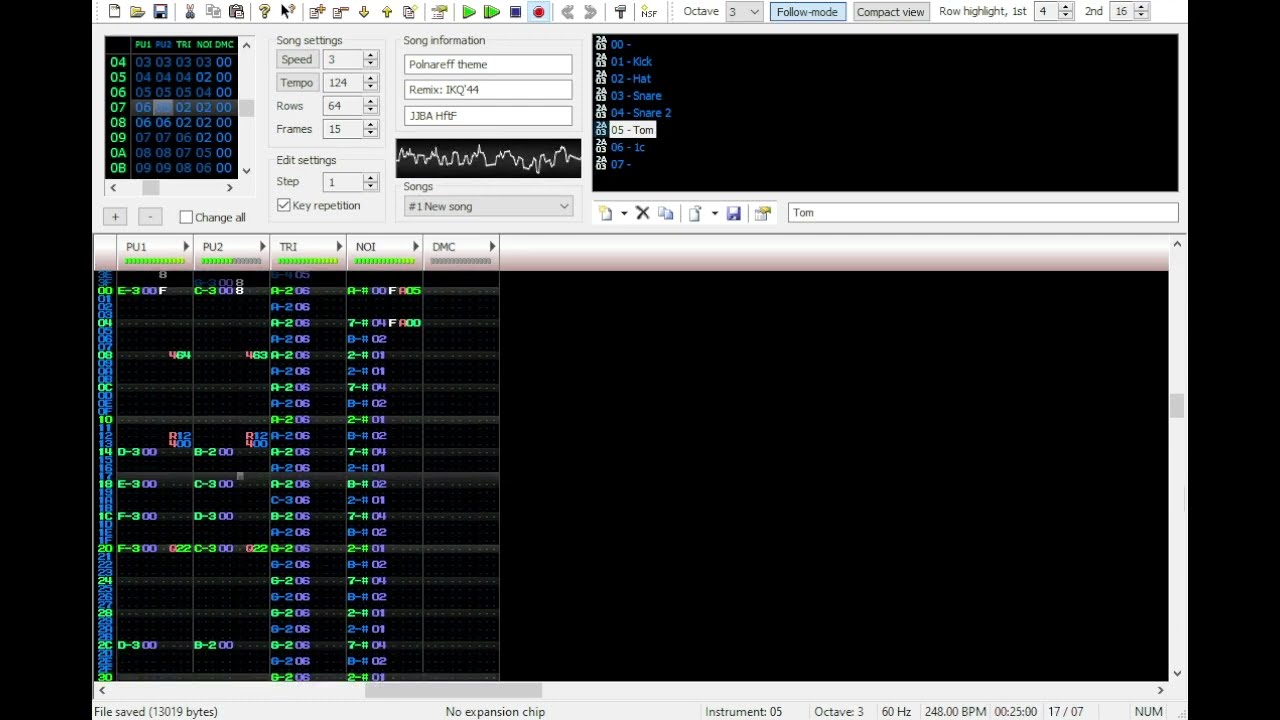Adjust the Frames spinner arrows
The height and width of the screenshot is (720, 1280).
pyautogui.click(x=371, y=129)
